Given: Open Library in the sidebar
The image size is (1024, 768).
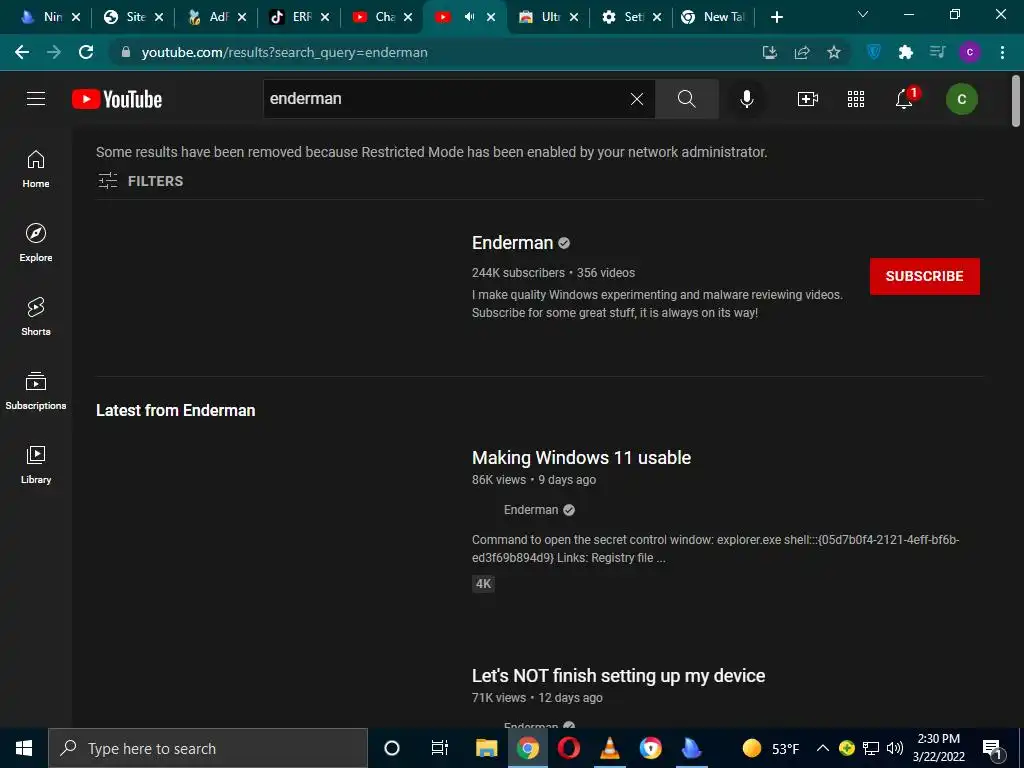Looking at the screenshot, I should click(36, 464).
